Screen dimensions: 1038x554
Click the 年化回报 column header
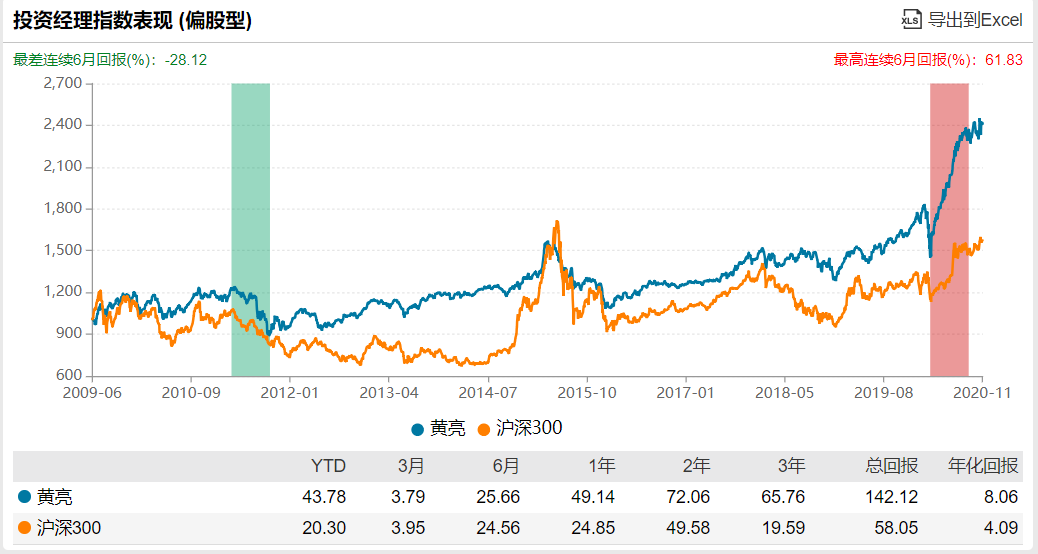click(983, 466)
